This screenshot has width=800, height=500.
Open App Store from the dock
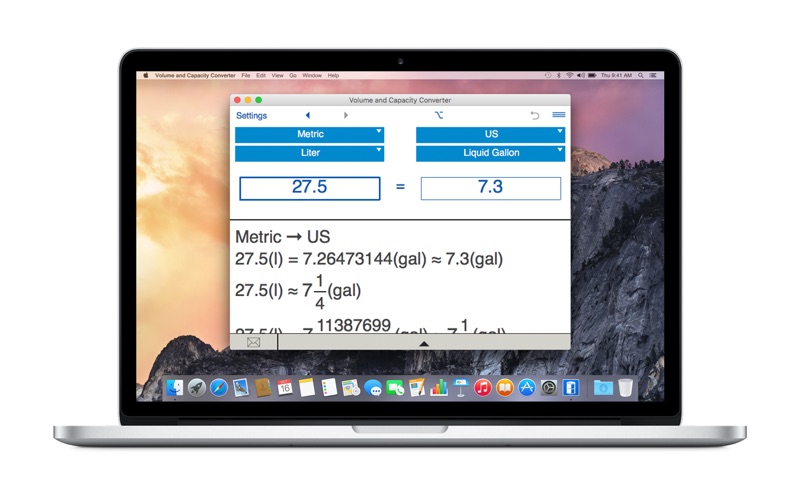pos(527,388)
